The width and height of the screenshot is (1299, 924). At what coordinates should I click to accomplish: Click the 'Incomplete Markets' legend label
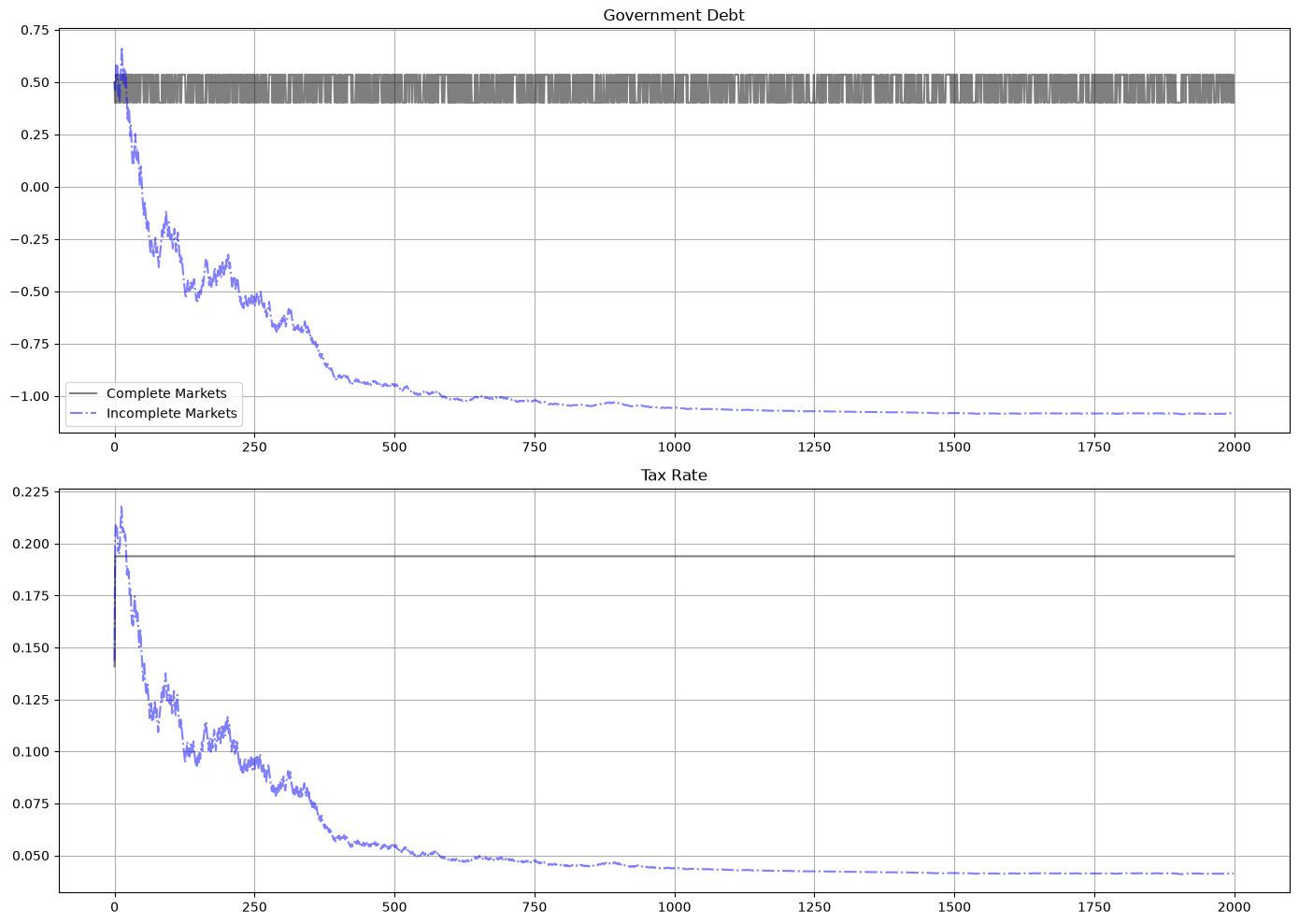coord(172,413)
